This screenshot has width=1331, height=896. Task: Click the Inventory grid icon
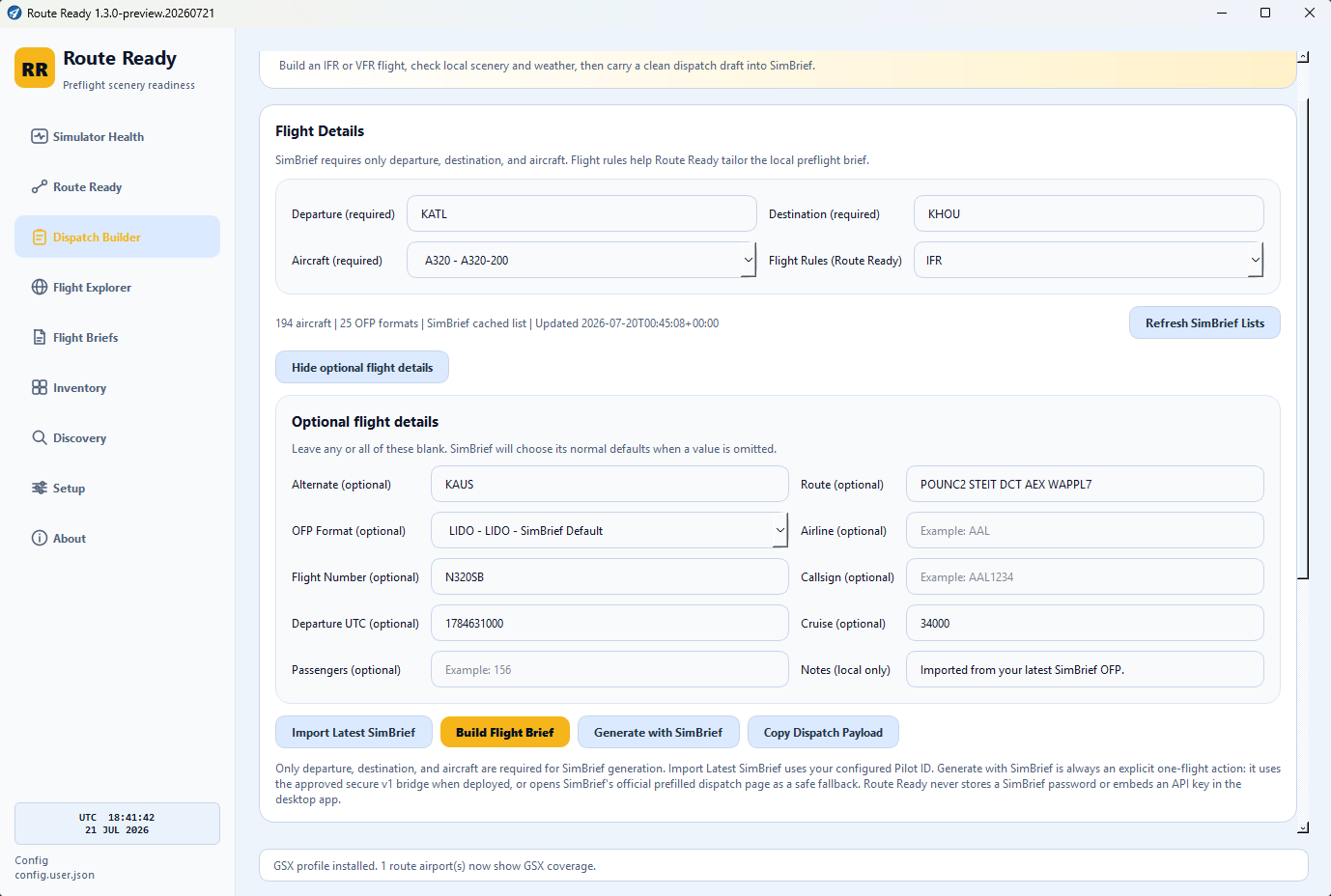tap(40, 387)
